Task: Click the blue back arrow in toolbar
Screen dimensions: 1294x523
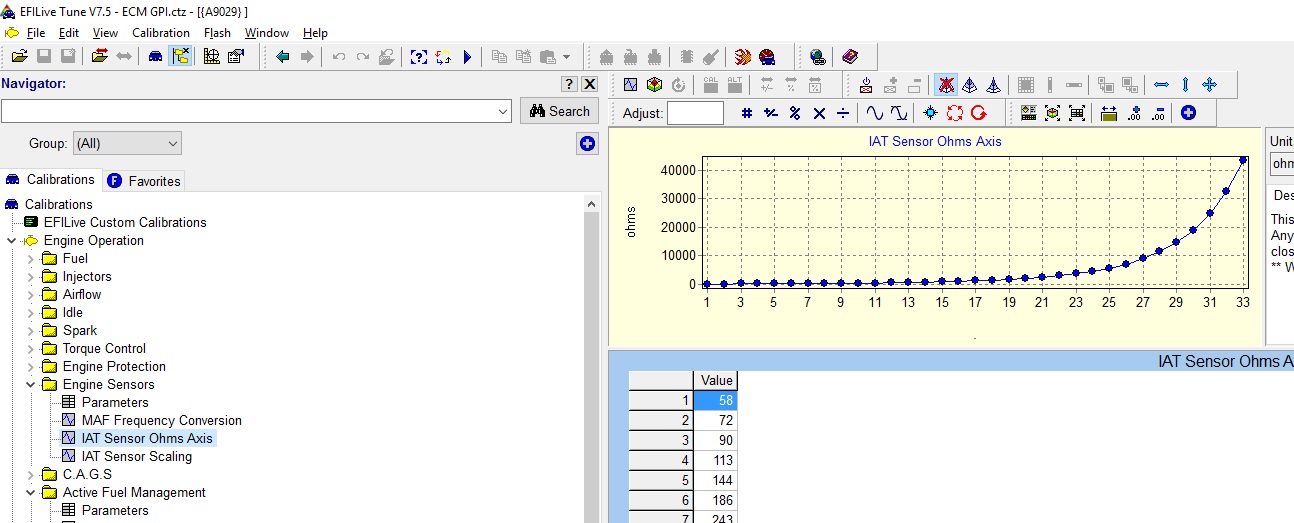Action: (283, 57)
